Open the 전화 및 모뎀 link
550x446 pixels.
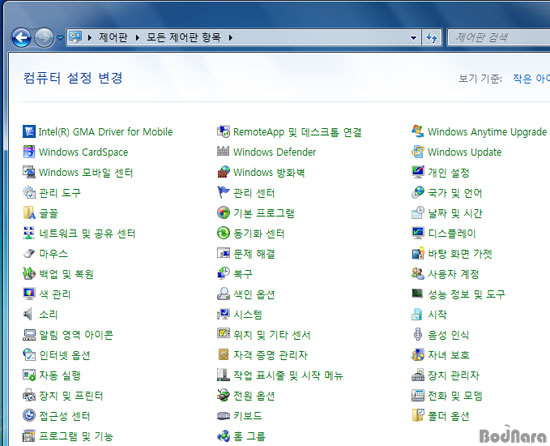tap(455, 396)
